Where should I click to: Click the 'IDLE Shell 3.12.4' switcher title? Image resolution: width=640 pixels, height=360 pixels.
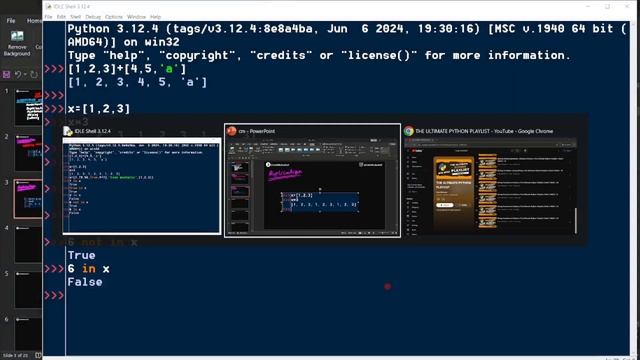click(x=93, y=131)
